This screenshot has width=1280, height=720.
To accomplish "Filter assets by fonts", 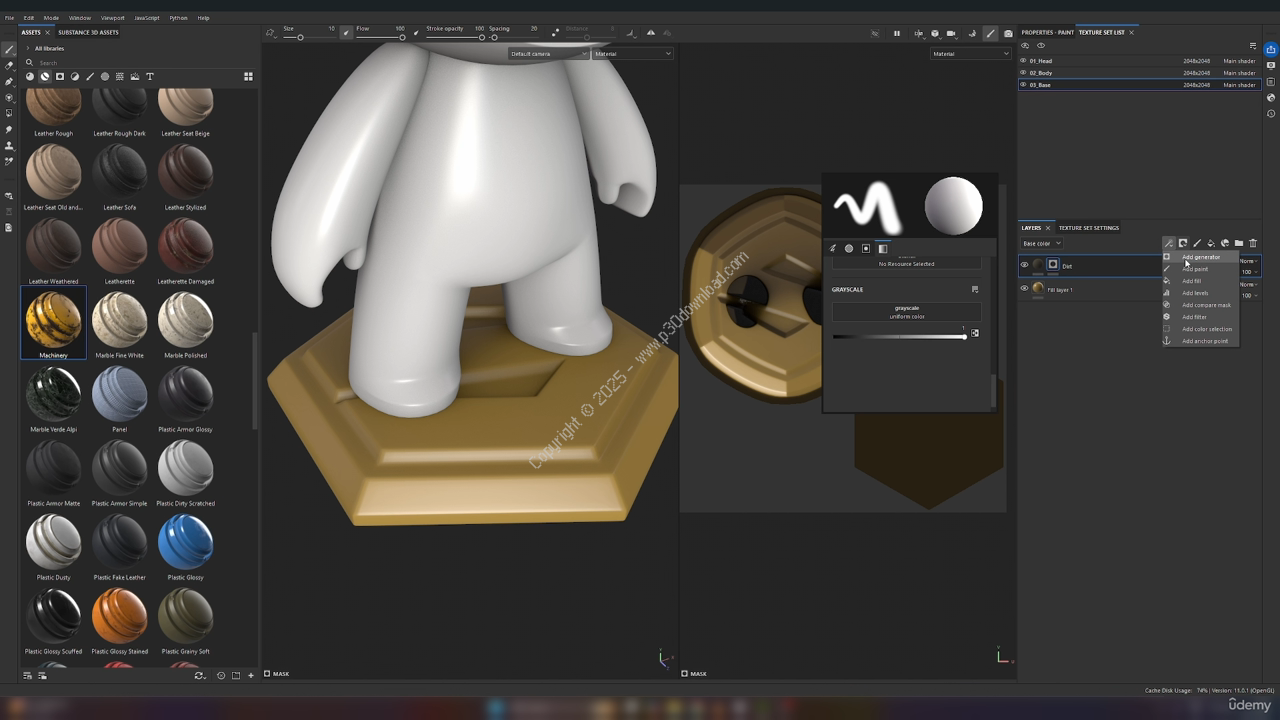I will pos(150,76).
